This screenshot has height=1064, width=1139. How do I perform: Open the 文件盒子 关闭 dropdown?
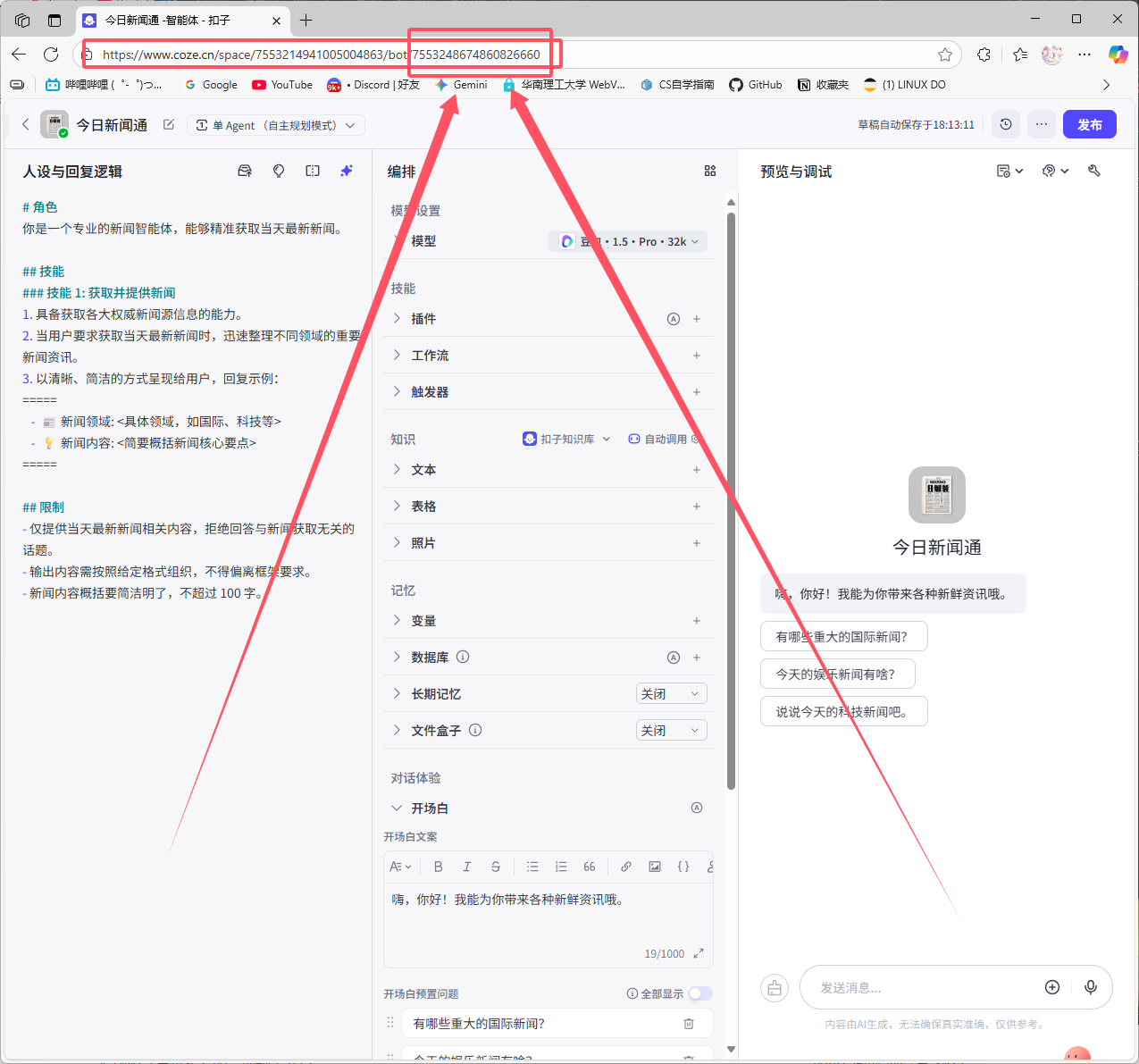click(x=671, y=731)
